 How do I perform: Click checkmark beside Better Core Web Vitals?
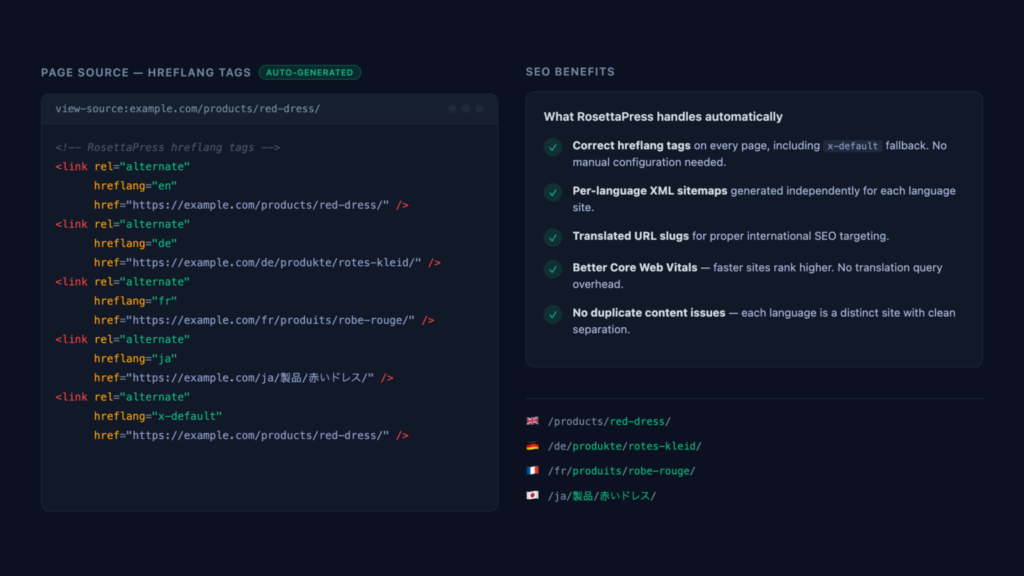553,269
